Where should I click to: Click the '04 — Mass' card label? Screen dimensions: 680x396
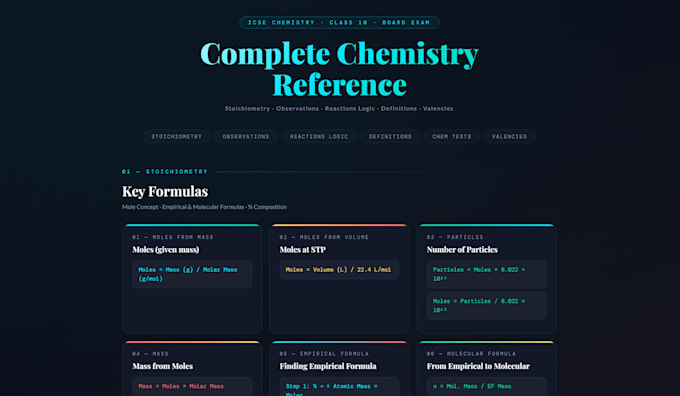(x=150, y=354)
